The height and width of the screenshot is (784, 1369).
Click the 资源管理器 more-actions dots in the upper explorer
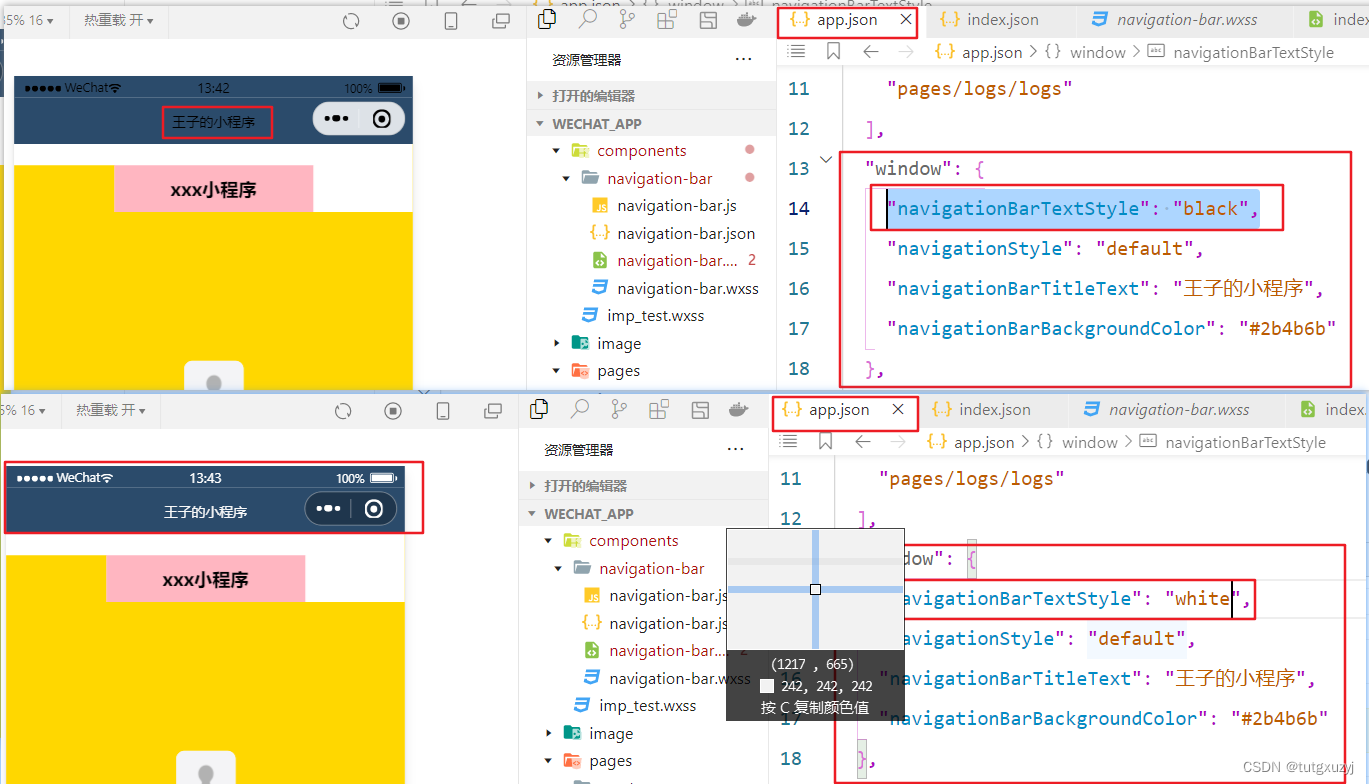743,60
